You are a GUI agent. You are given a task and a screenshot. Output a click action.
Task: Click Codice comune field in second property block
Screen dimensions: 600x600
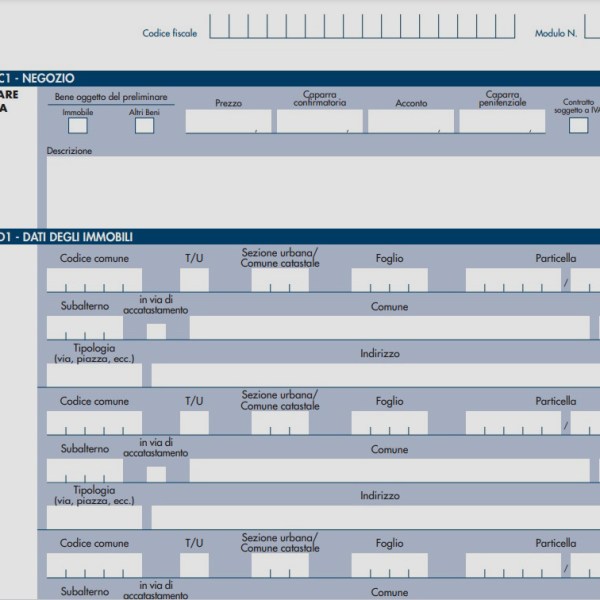coord(94,423)
